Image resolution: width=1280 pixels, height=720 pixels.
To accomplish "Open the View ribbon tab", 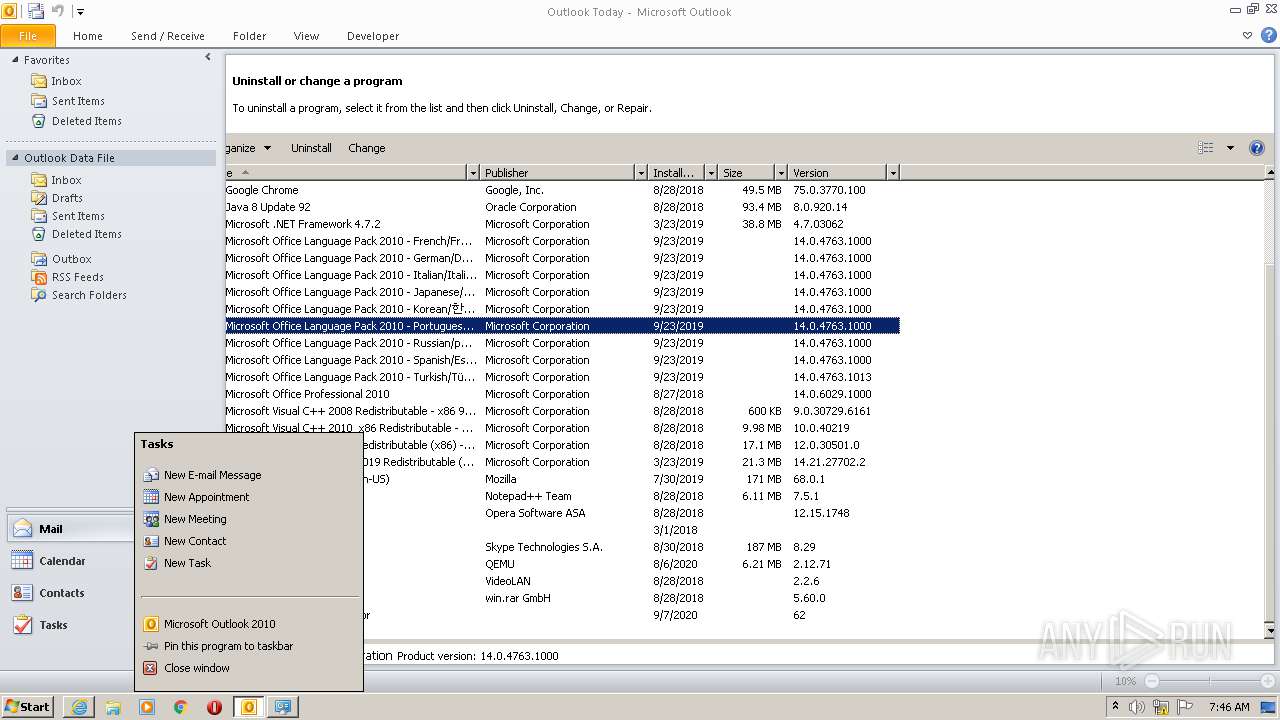I will [306, 36].
